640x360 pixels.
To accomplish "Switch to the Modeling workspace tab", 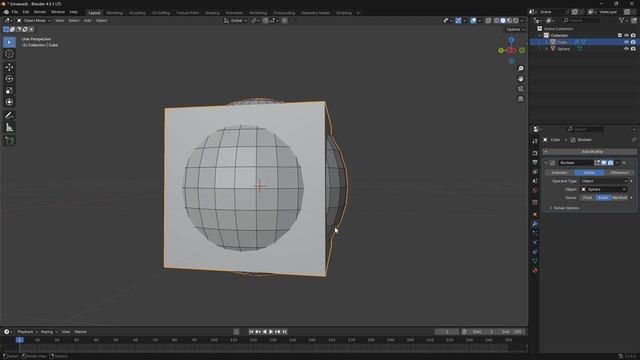I will click(x=114, y=13).
